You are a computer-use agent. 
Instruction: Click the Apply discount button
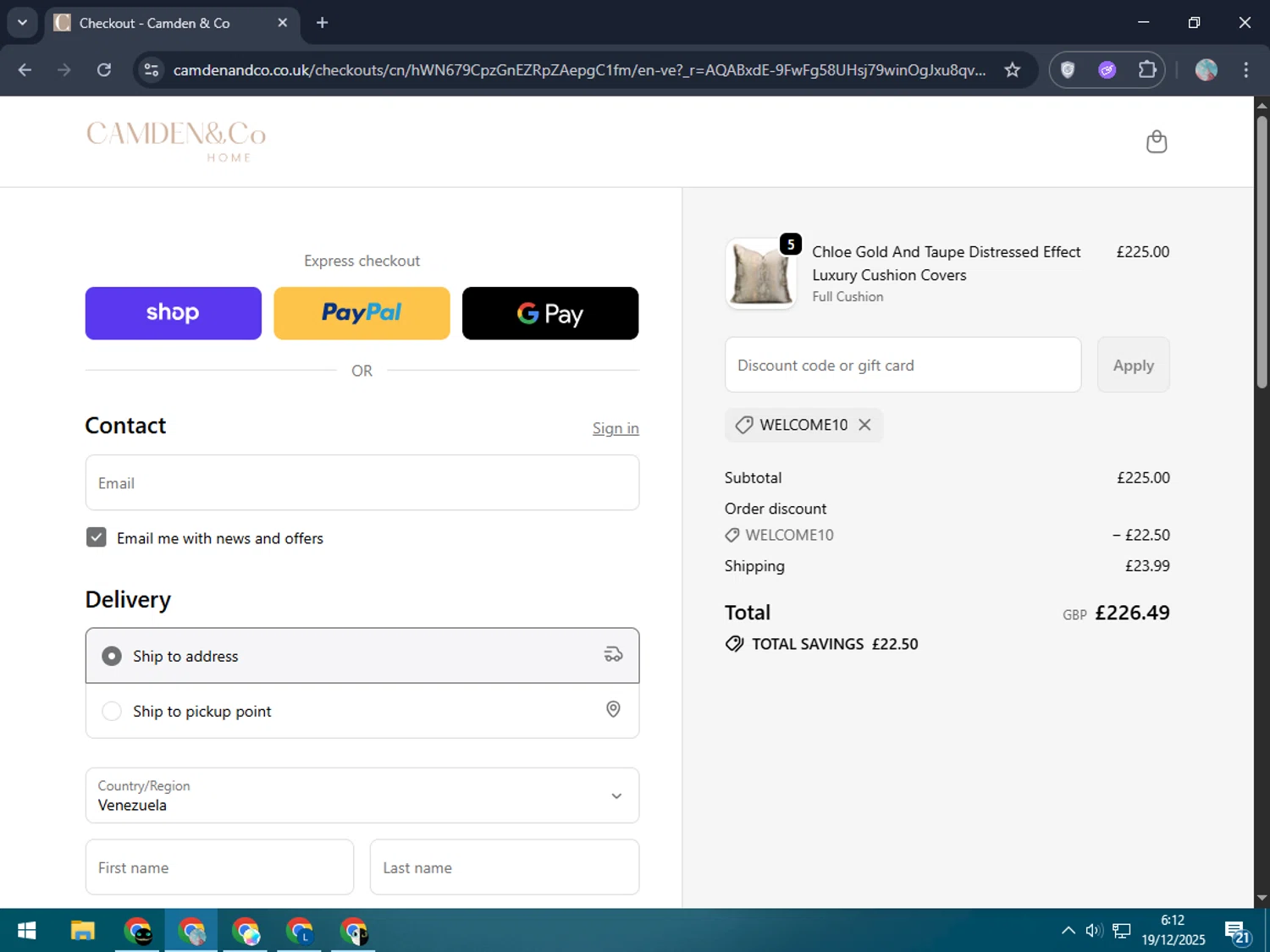1133,365
